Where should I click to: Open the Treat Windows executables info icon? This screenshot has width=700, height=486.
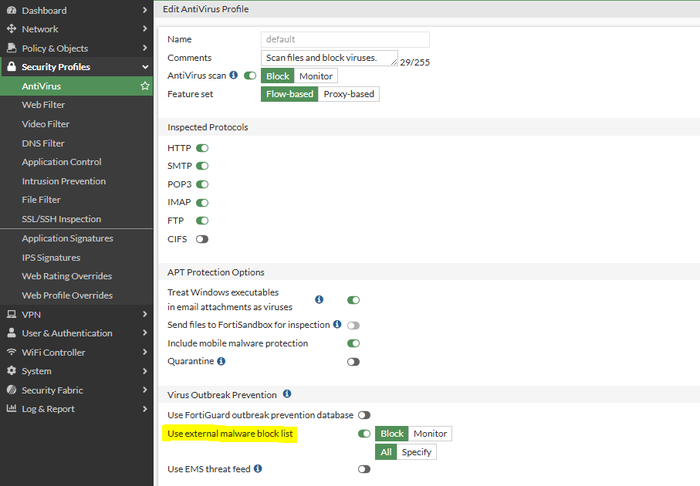[319, 299]
